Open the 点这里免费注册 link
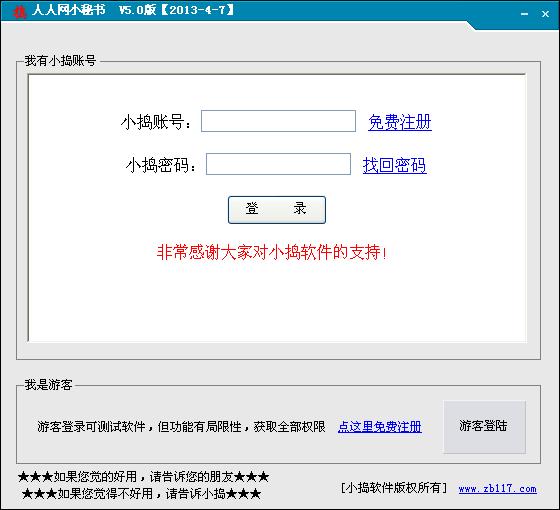This screenshot has height=510, width=560. (380, 426)
